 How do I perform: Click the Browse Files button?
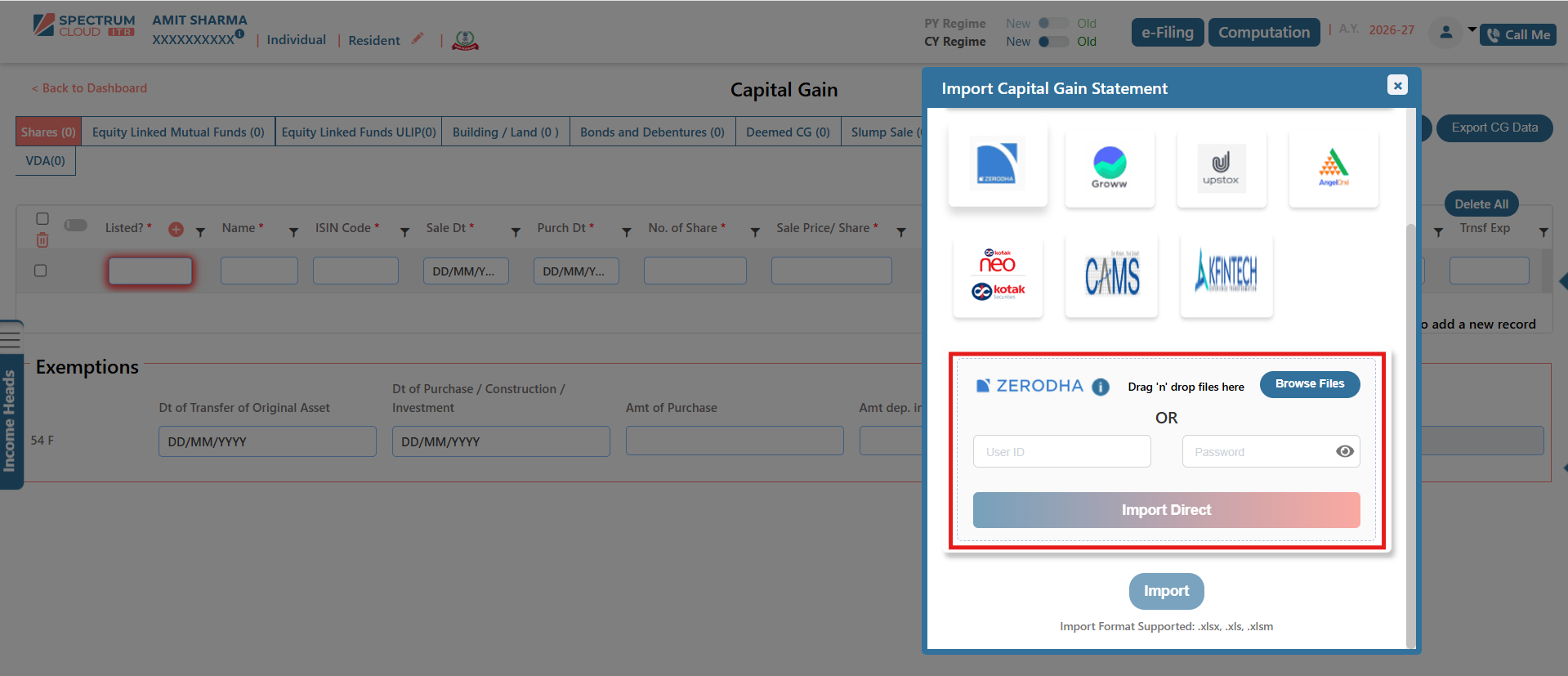point(1309,384)
